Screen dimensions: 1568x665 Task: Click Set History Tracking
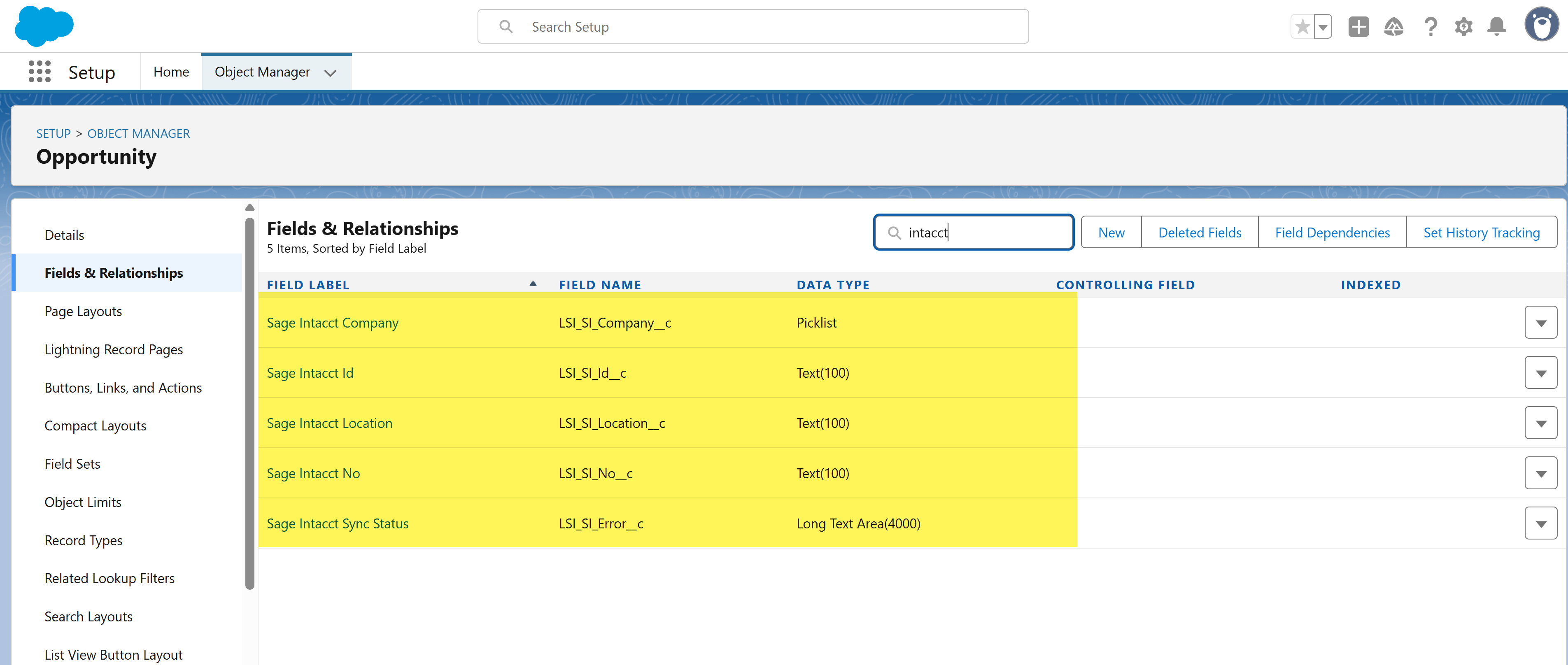click(1481, 233)
